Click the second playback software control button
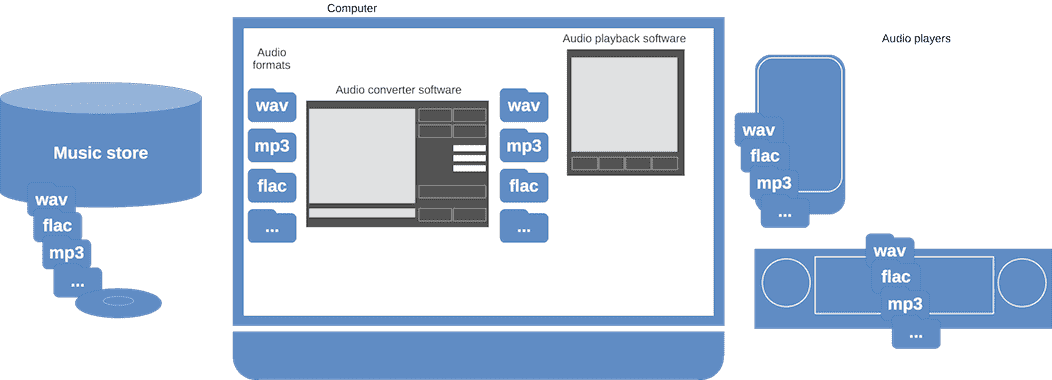The width and height of the screenshot is (1052, 380). click(x=611, y=163)
